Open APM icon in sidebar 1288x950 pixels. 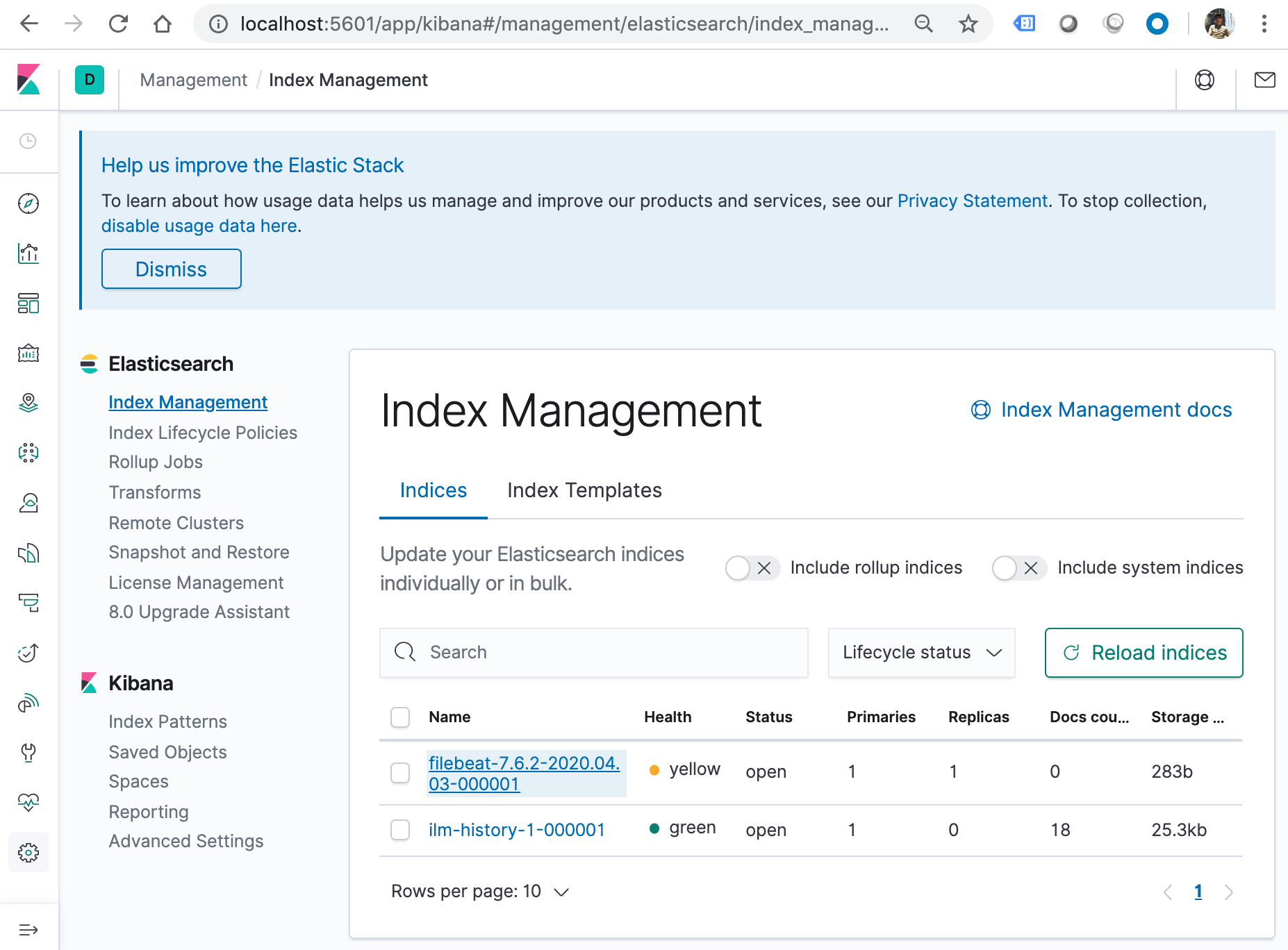[28, 603]
